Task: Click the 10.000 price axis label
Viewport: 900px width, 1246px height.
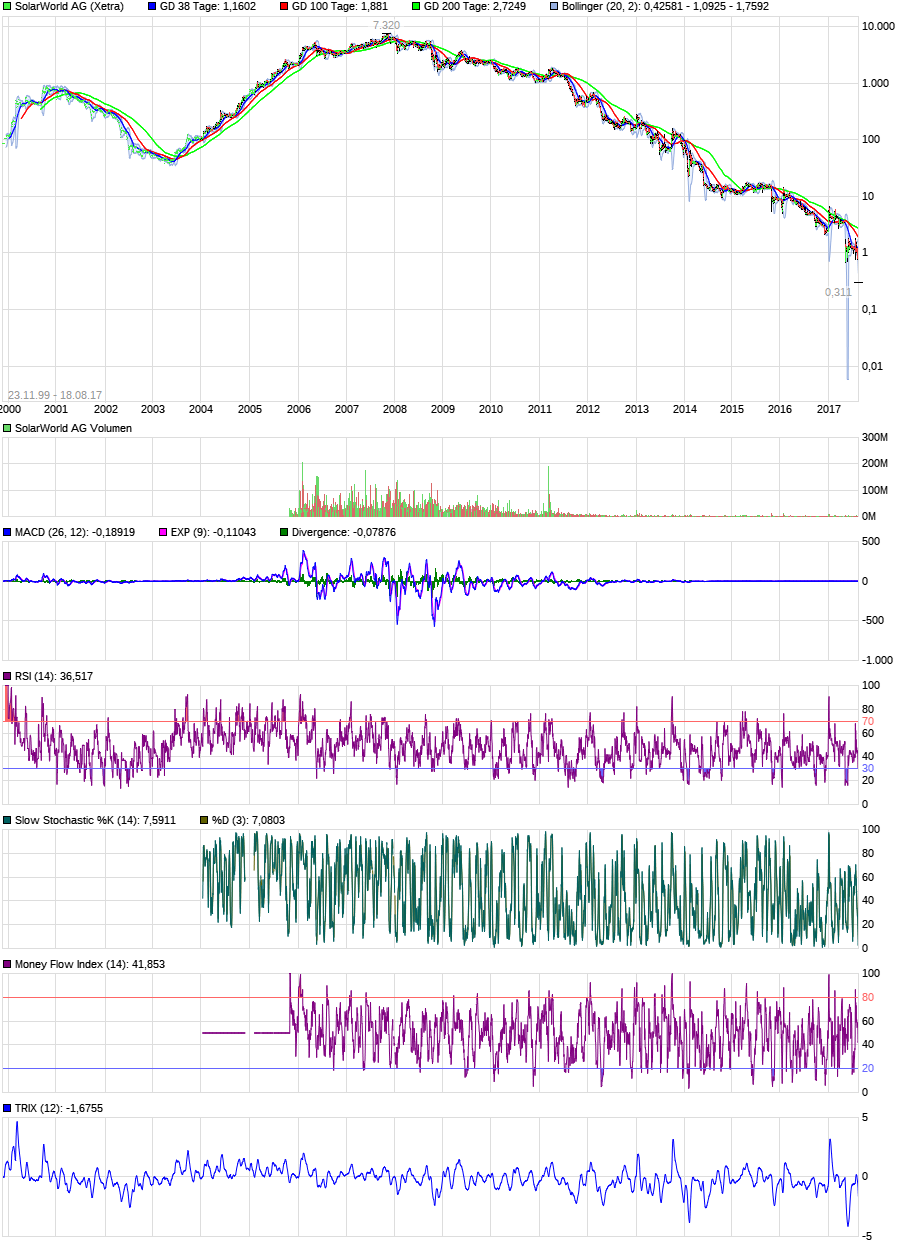Action: point(878,26)
